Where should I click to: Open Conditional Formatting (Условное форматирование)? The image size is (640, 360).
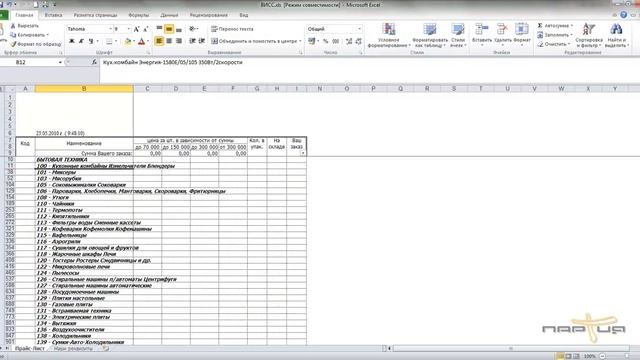[x=389, y=36]
